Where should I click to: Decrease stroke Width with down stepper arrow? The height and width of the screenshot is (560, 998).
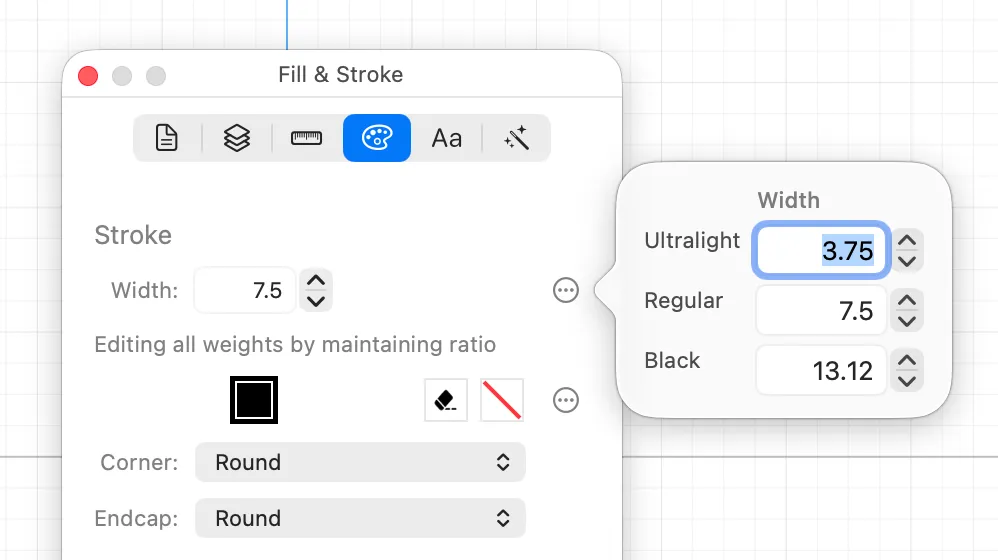pyautogui.click(x=316, y=300)
